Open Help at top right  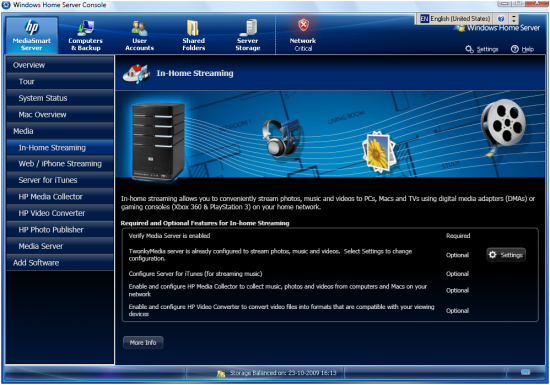point(522,49)
